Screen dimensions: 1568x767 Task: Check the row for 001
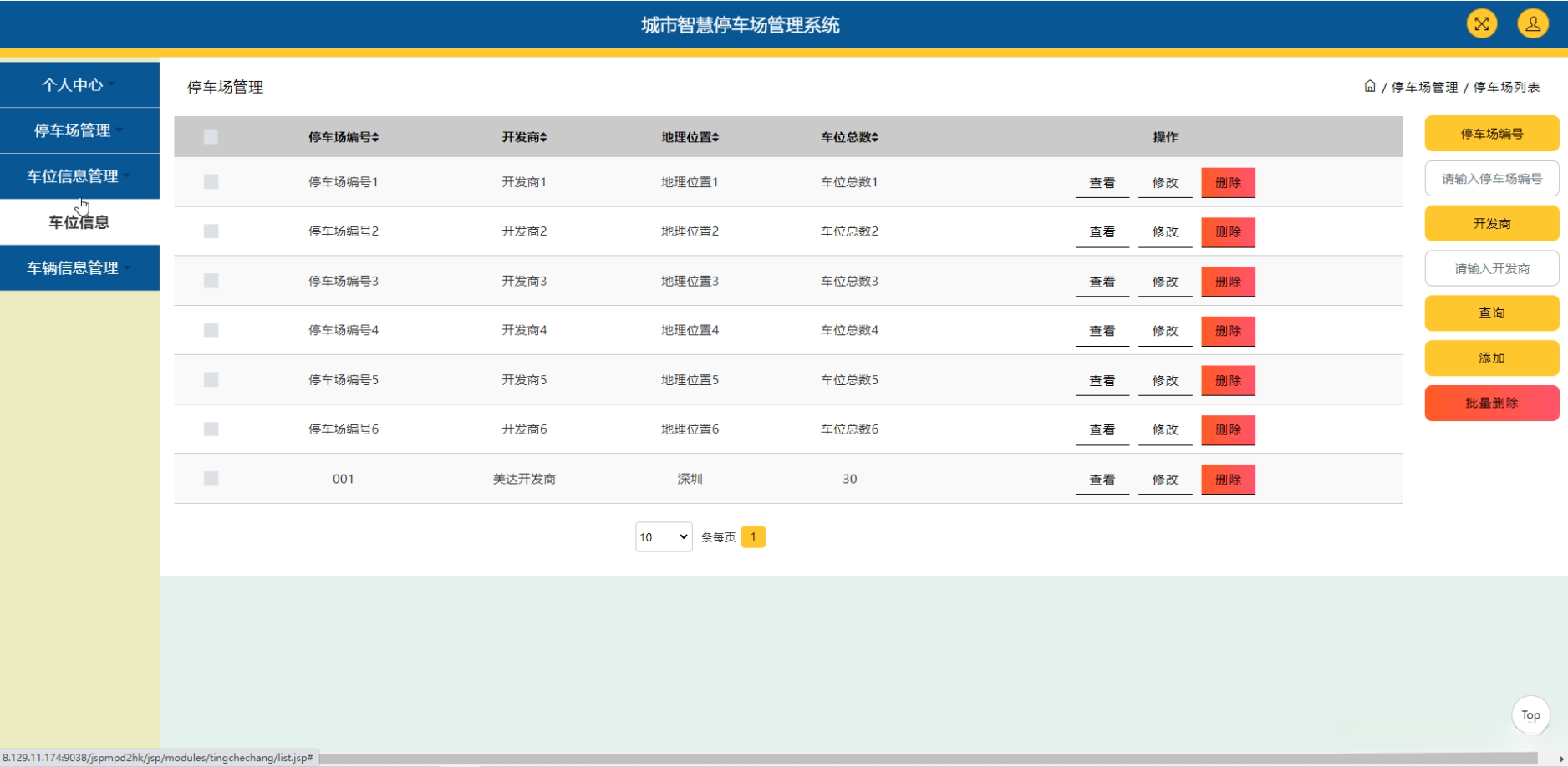211,479
